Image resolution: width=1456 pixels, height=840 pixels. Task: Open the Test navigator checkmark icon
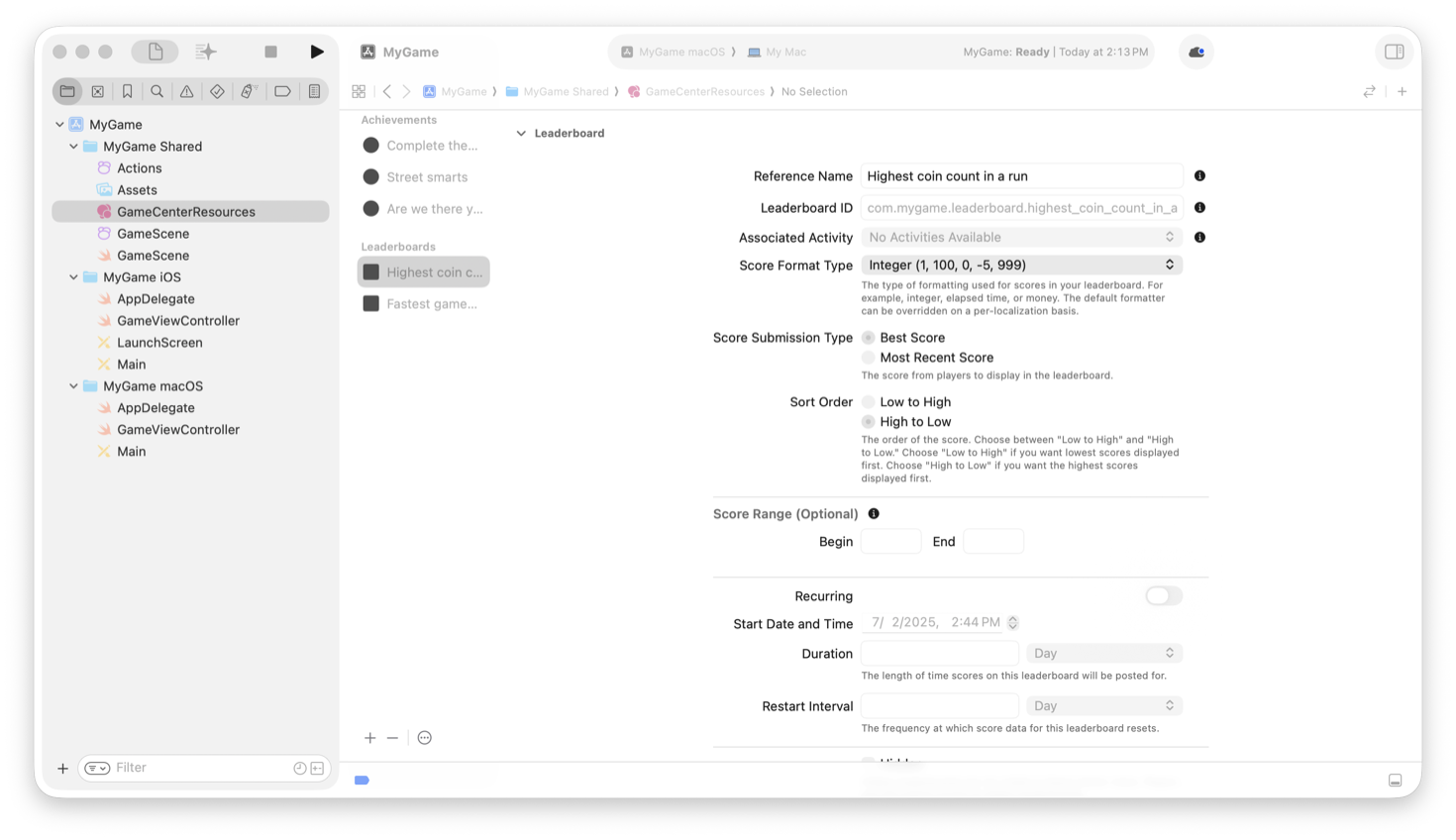[x=217, y=91]
